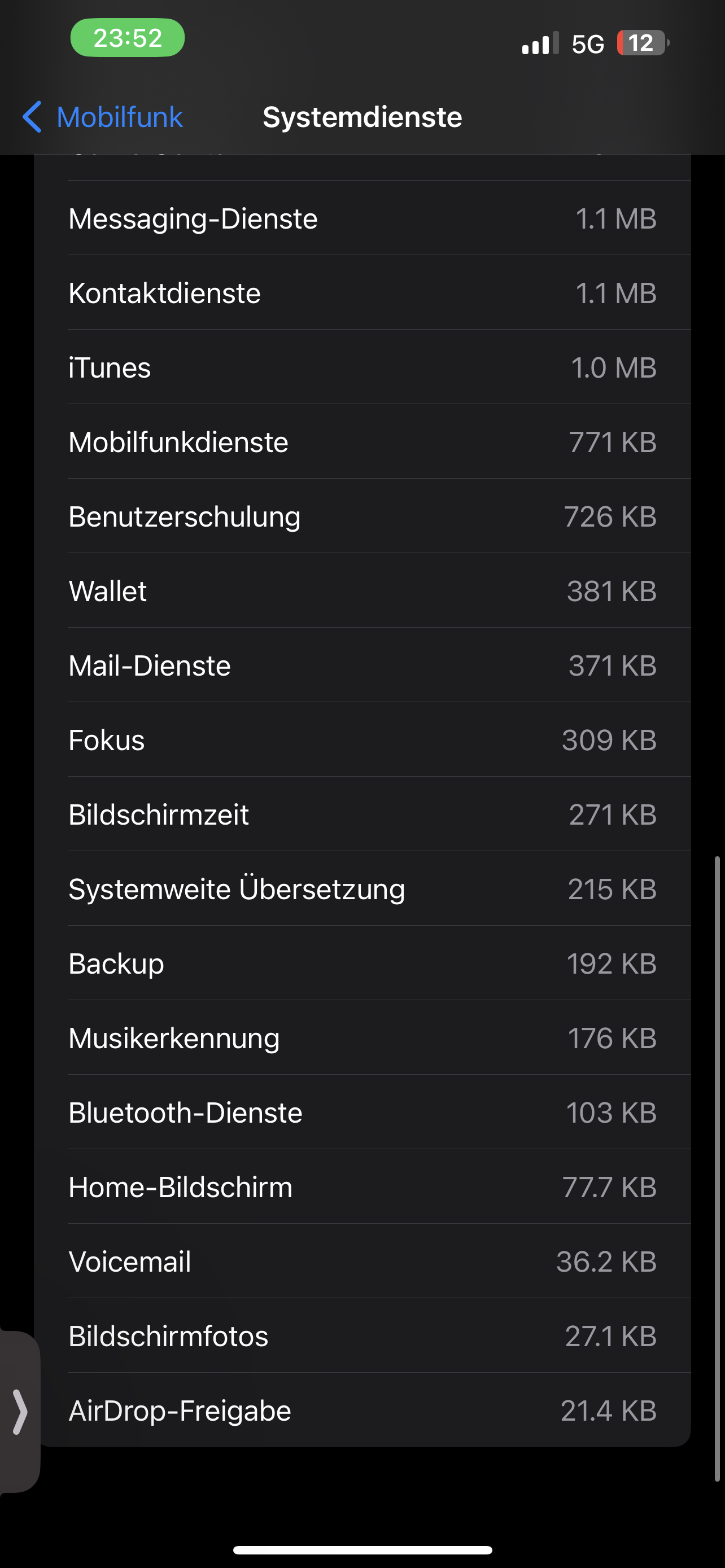Tap the battery level icon

[x=642, y=43]
